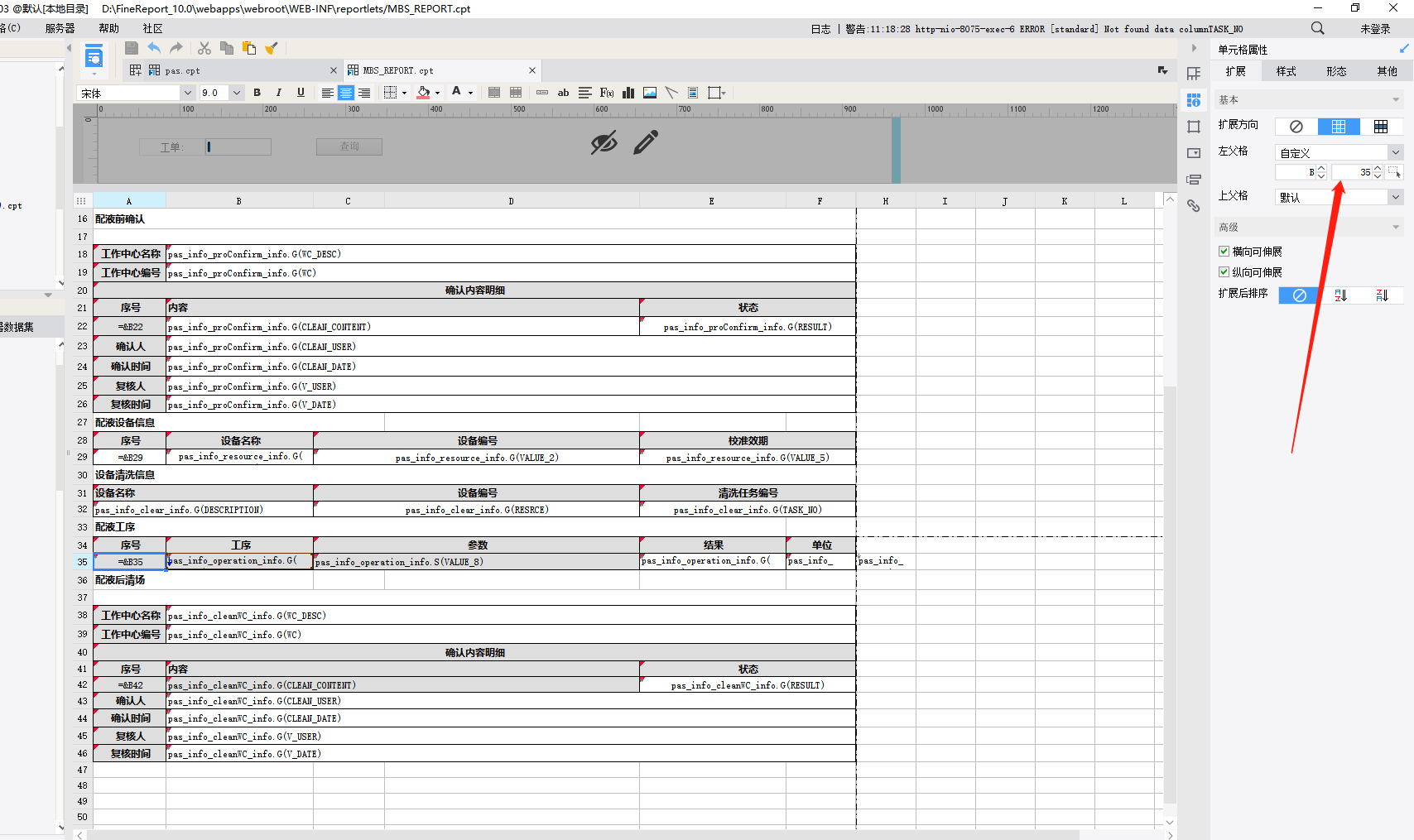This screenshot has height=840, width=1414.
Task: Insert rich text element
Action: click(585, 93)
